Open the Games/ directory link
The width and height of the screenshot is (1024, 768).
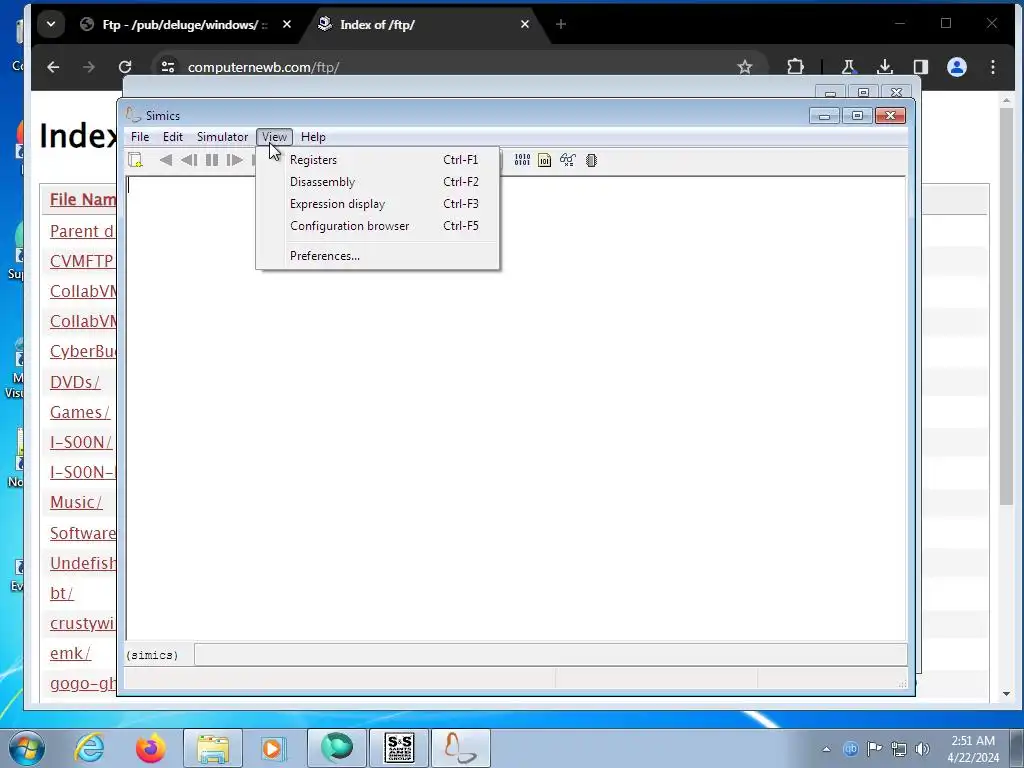80,412
